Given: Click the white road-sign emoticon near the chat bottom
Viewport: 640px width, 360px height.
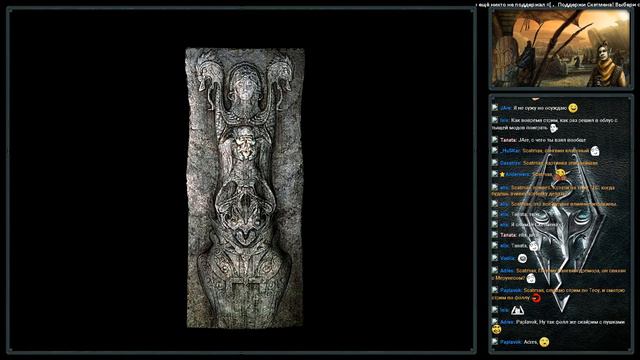Looking at the screenshot, I should pos(518,311).
